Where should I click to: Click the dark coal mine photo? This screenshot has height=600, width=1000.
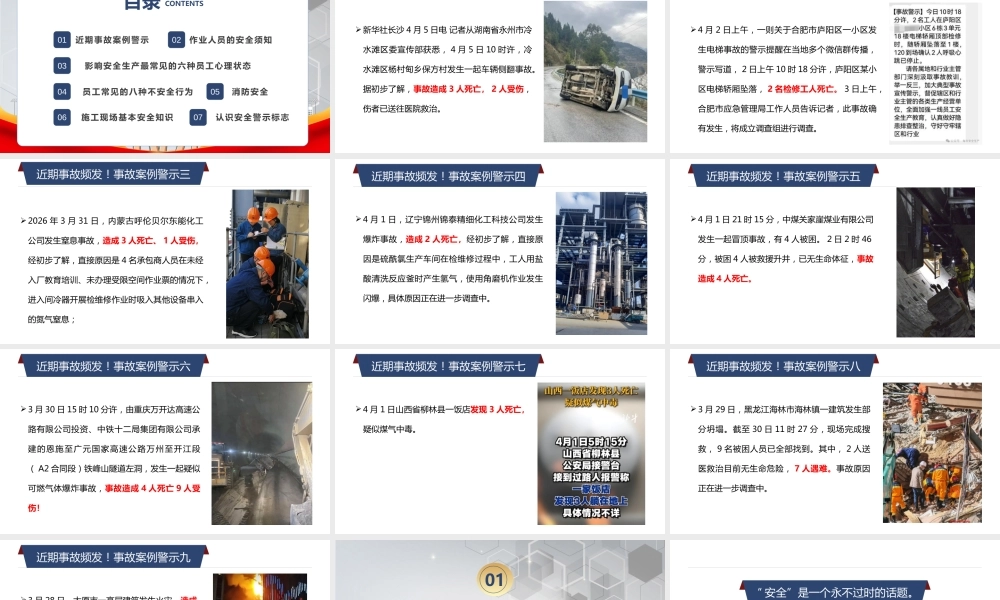tap(936, 262)
